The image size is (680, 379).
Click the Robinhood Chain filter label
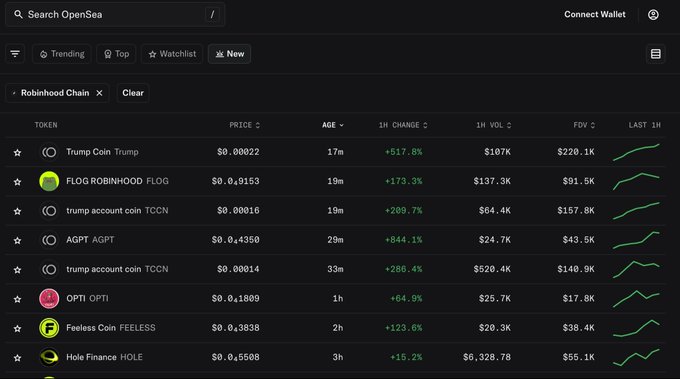(x=55, y=93)
